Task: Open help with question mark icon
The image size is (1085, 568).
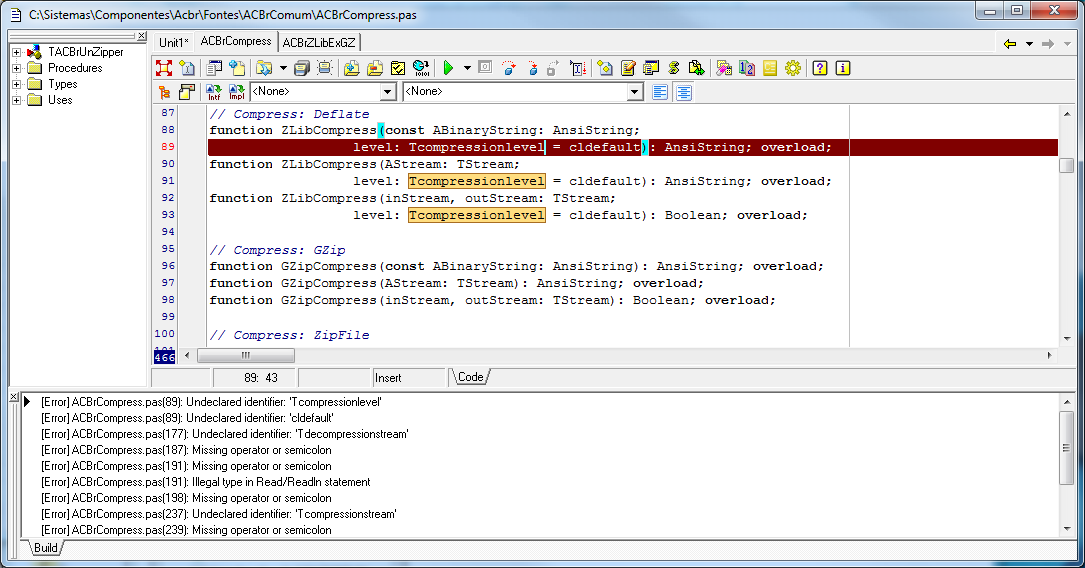Action: tap(820, 68)
